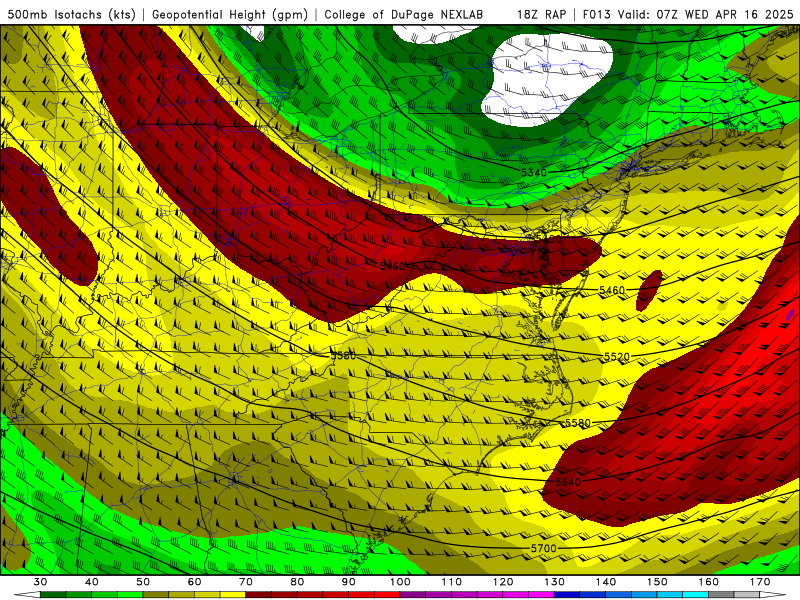Viewport: 800px width, 600px height.
Task: Select the 80 value on color scale
Action: pos(297,582)
